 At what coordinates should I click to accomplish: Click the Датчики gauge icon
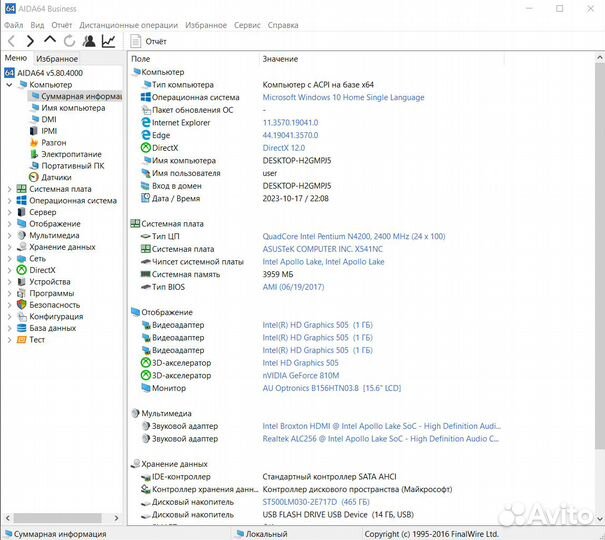coord(34,177)
